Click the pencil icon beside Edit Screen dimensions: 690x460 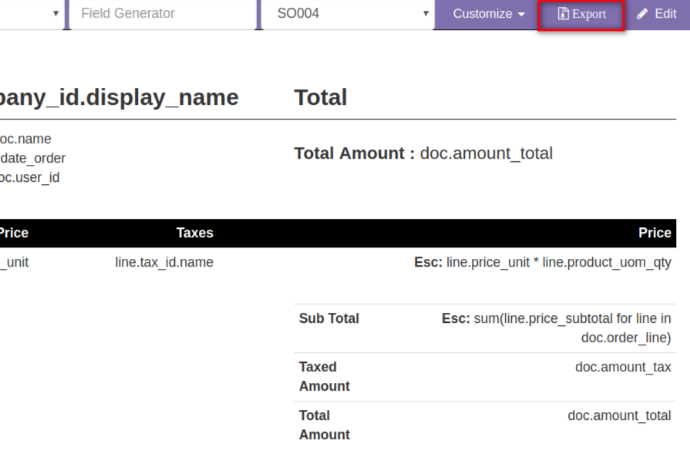coord(642,14)
